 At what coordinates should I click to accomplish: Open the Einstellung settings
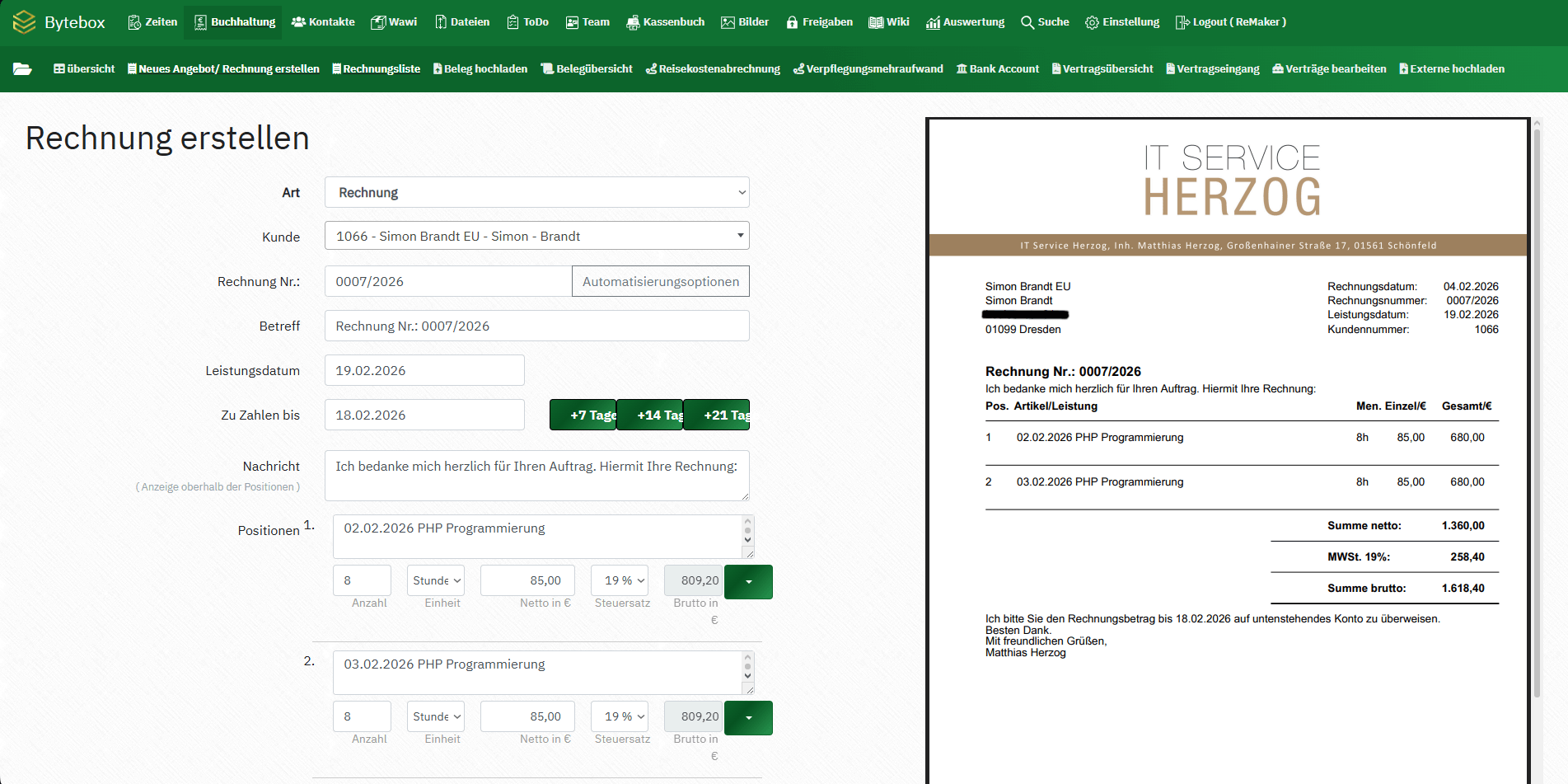pos(1122,21)
